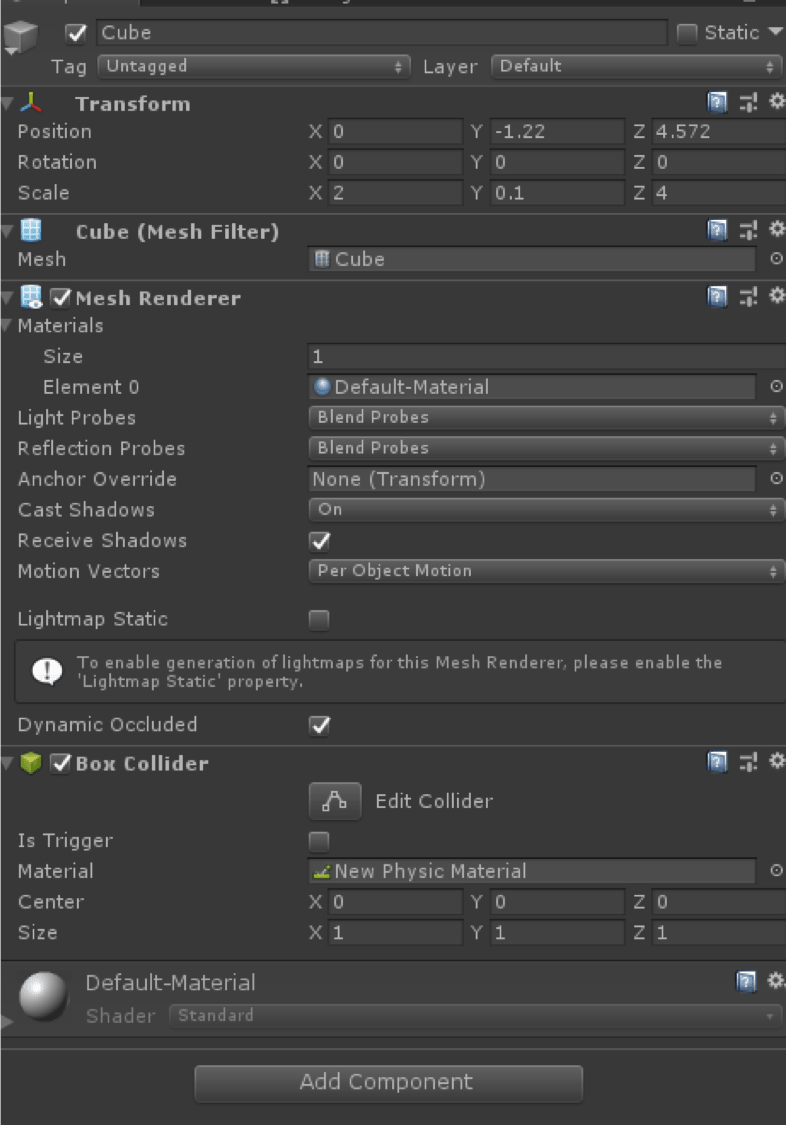
Task: Open Transform component gear settings menu
Action: 776,102
